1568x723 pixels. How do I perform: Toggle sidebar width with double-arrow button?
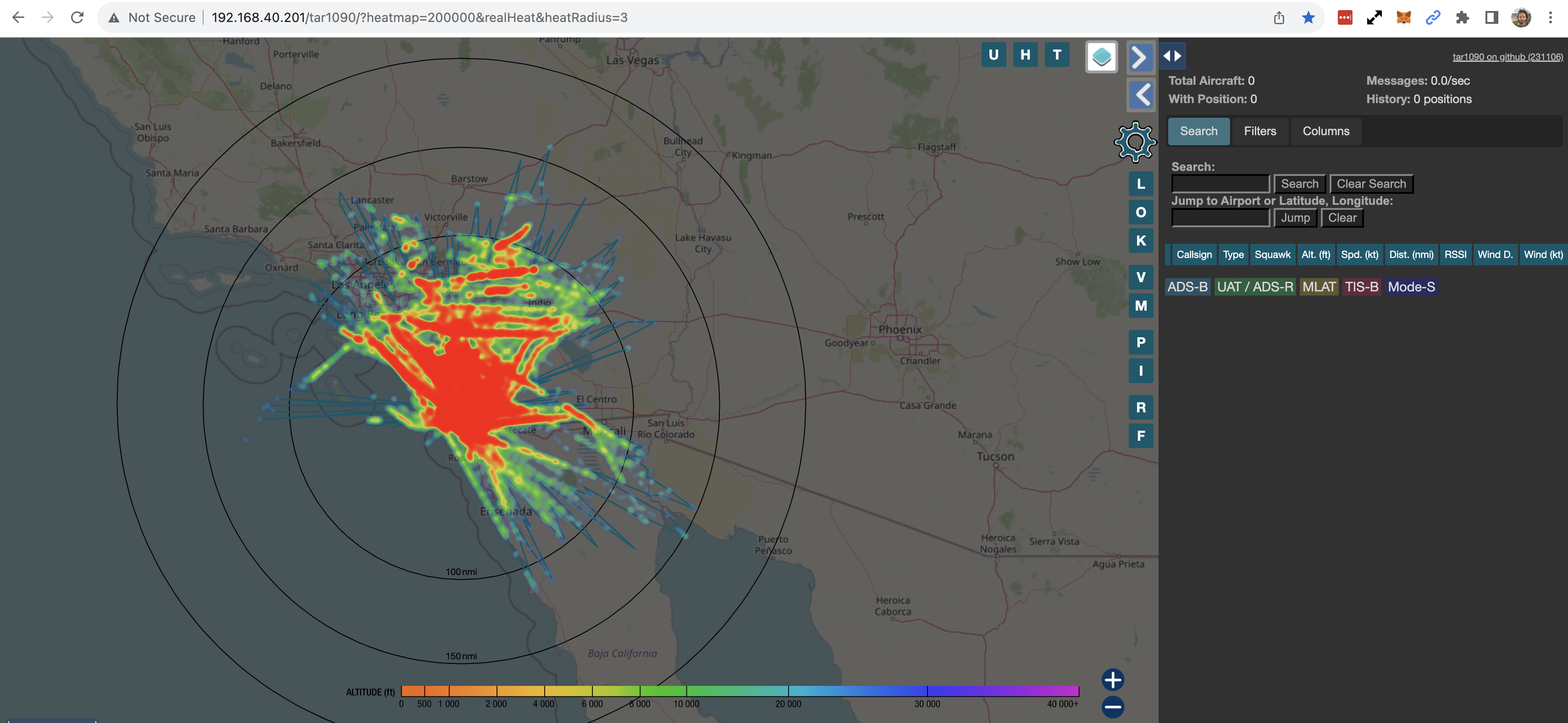click(x=1172, y=56)
